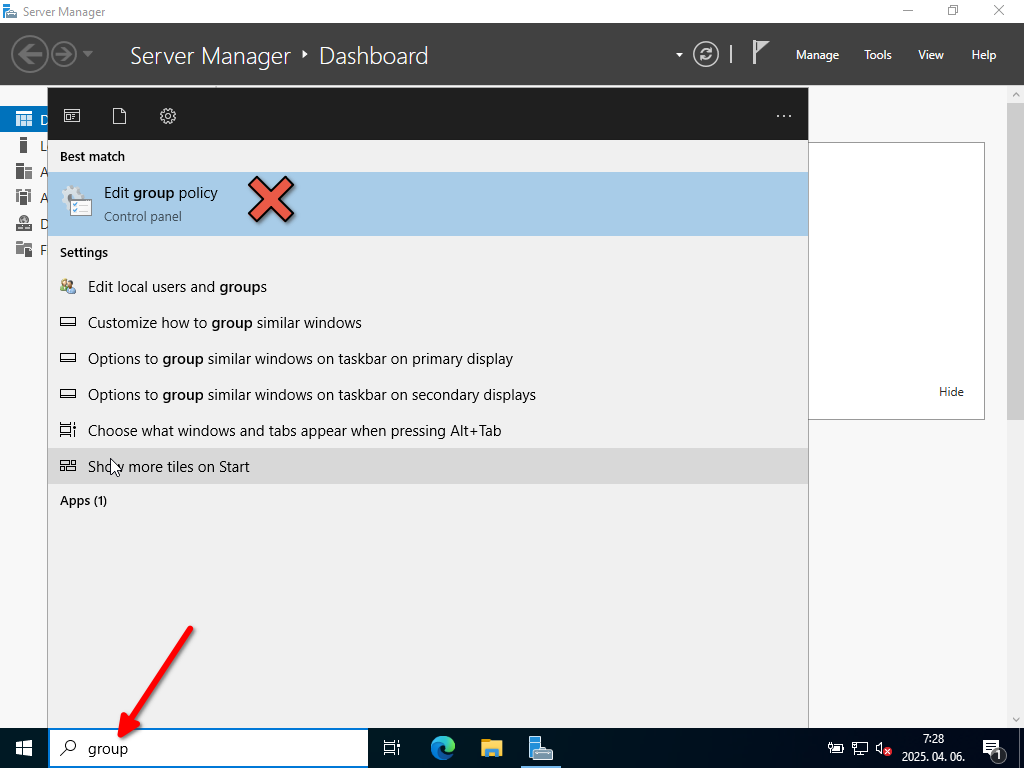Open Edit group policy best match
This screenshot has width=1024, height=768.
click(x=160, y=203)
